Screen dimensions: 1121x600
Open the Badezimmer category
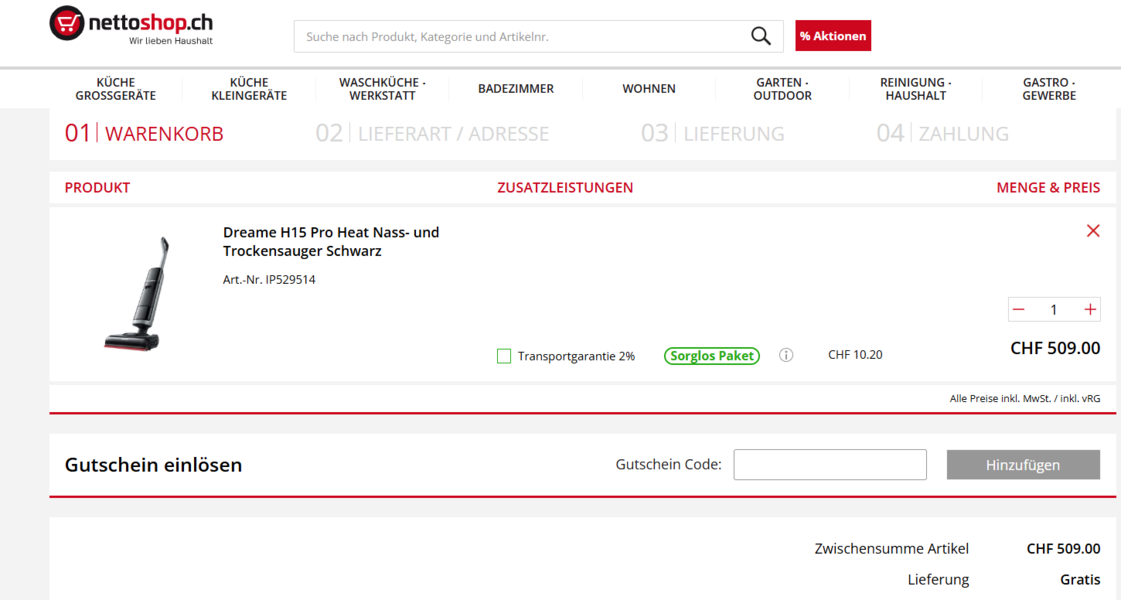coord(515,89)
